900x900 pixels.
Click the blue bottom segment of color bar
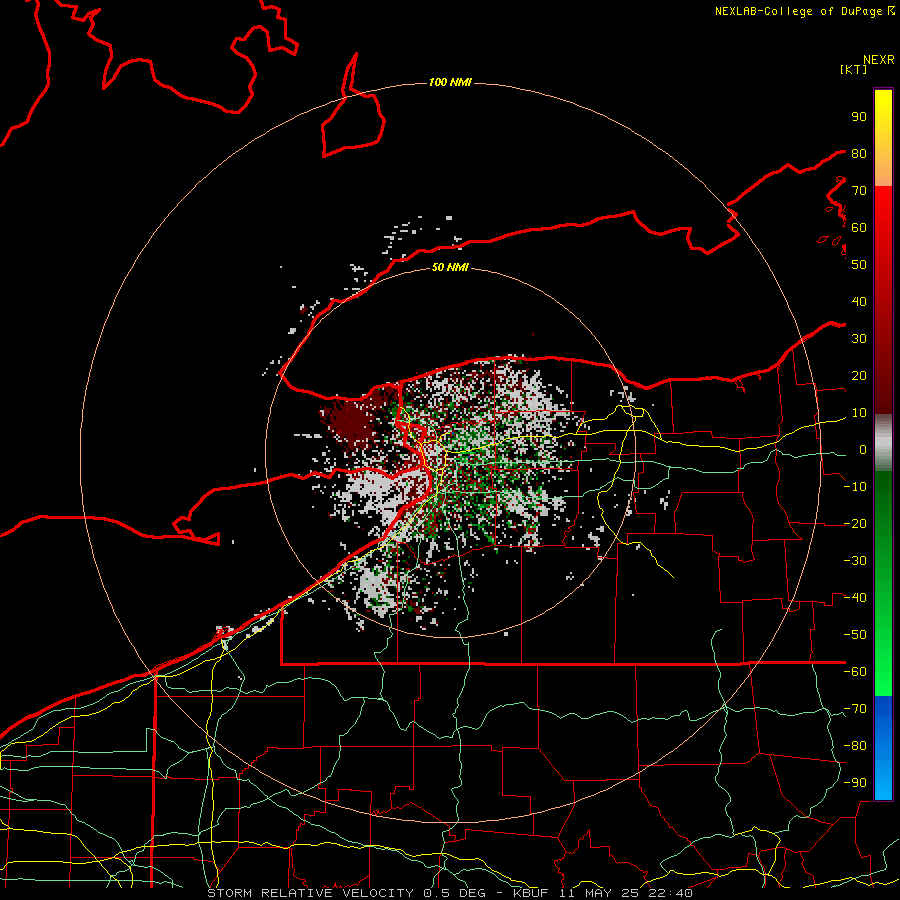(x=883, y=747)
